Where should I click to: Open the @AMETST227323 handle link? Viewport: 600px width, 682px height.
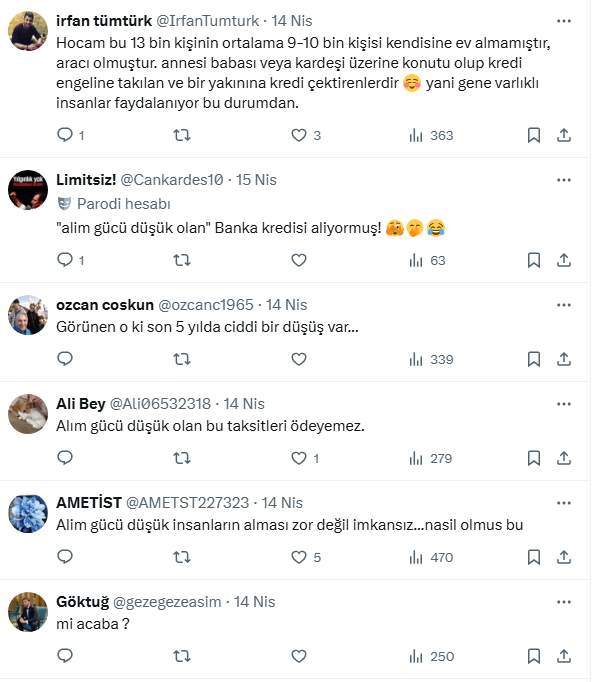(x=189, y=503)
